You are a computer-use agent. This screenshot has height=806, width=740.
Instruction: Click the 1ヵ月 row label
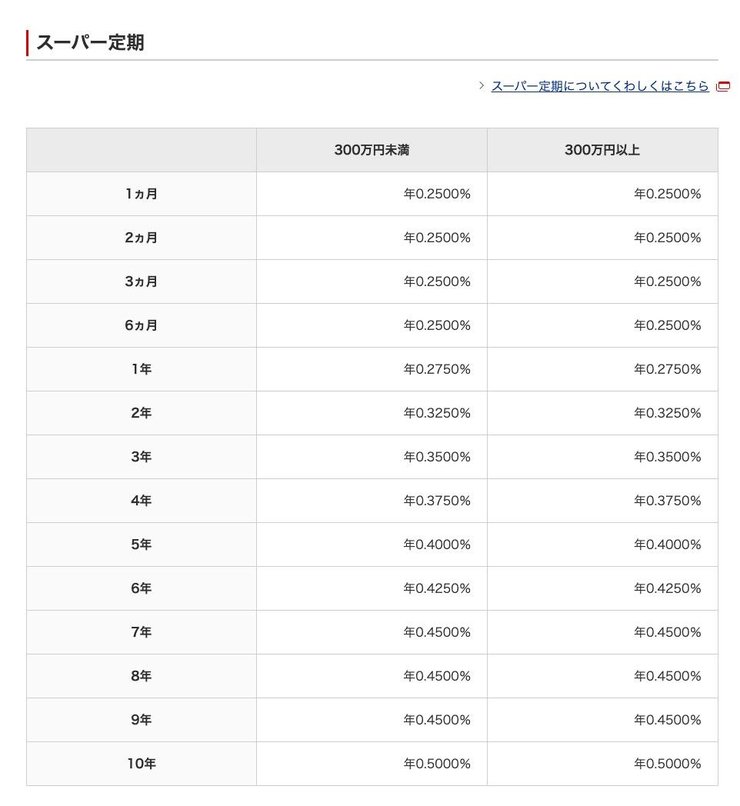point(142,193)
